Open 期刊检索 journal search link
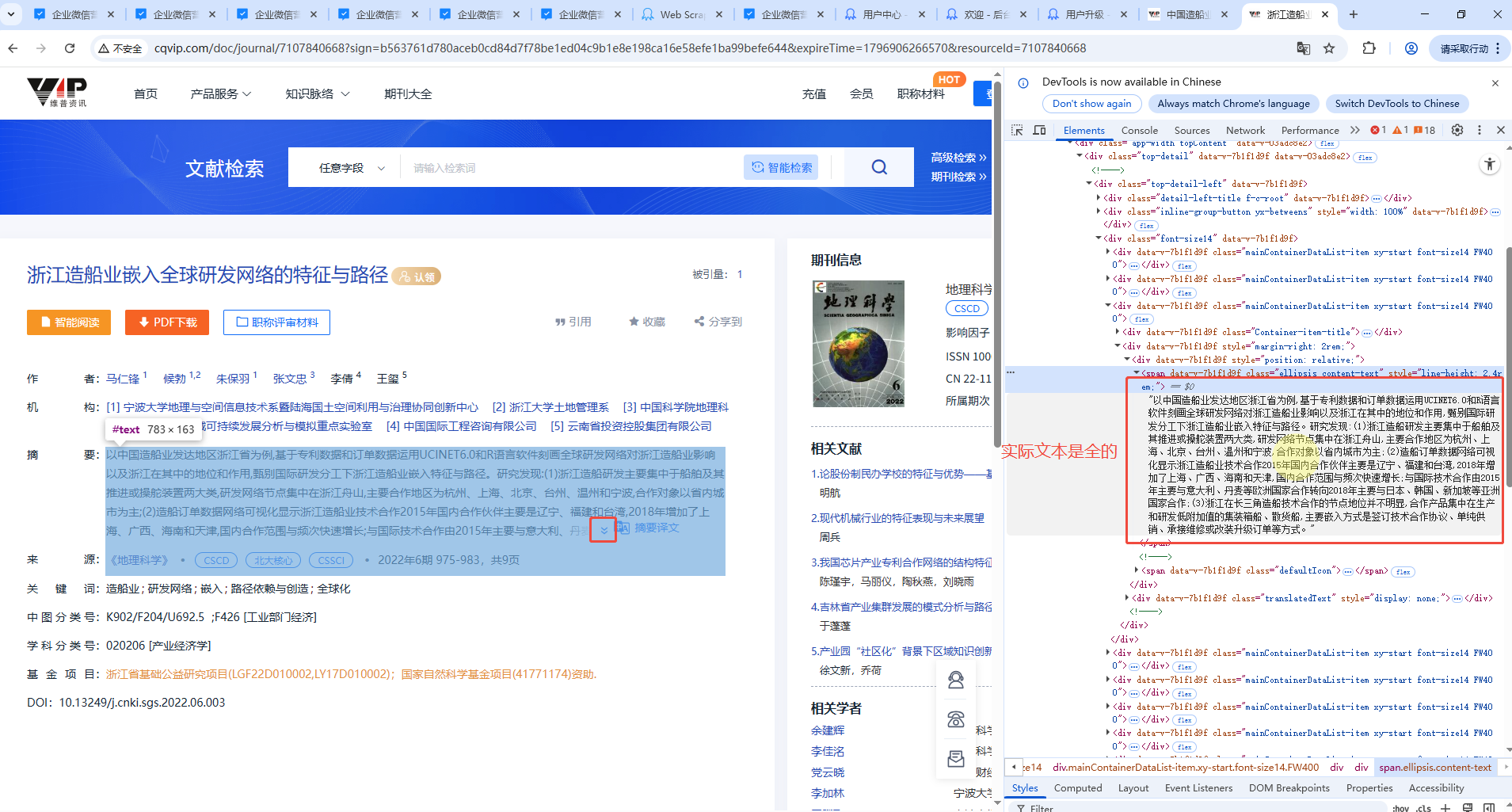Screen dimensions: 1512x812 tap(958, 177)
